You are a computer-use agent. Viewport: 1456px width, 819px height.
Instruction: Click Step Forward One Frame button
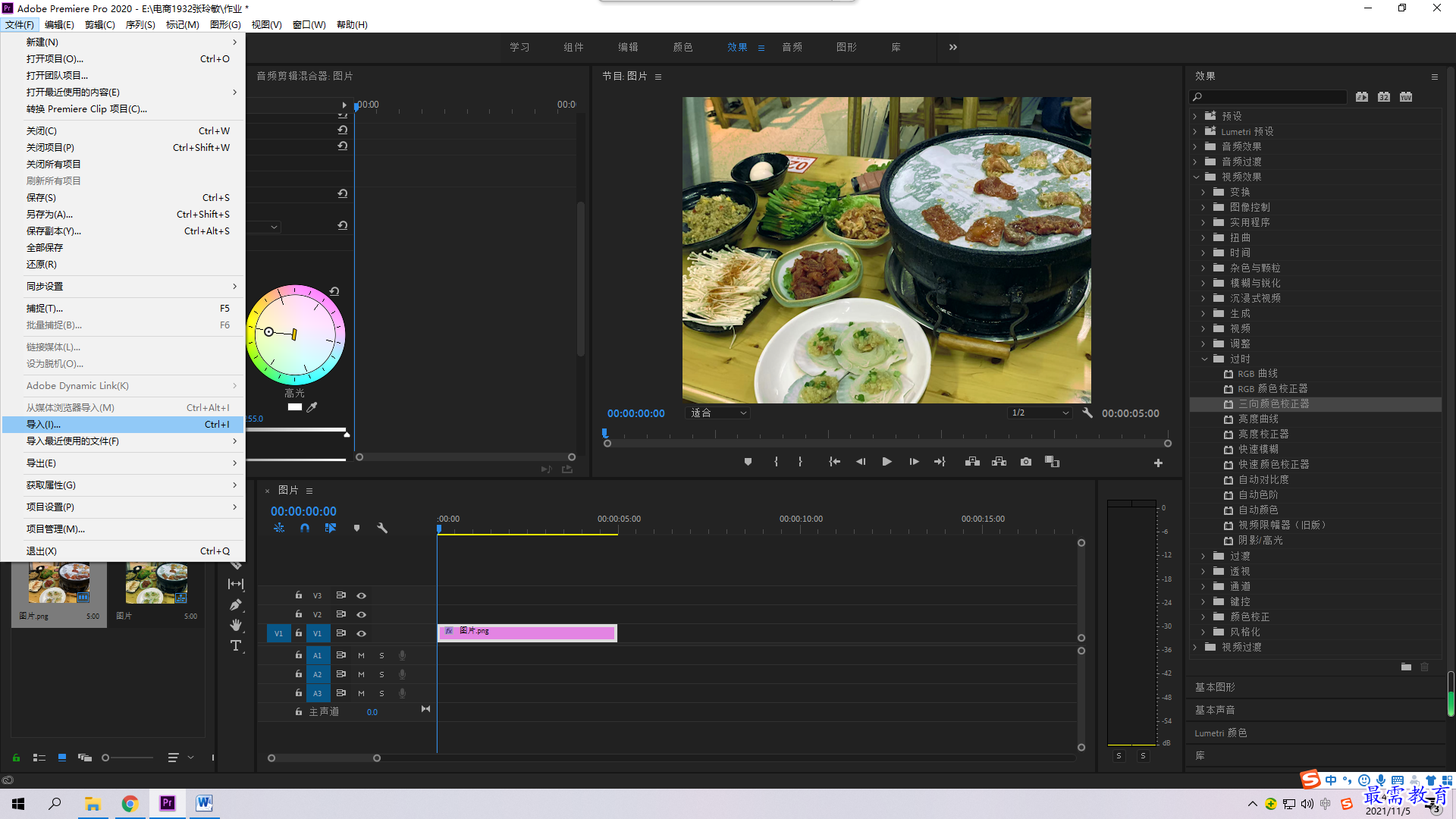pyautogui.click(x=914, y=462)
